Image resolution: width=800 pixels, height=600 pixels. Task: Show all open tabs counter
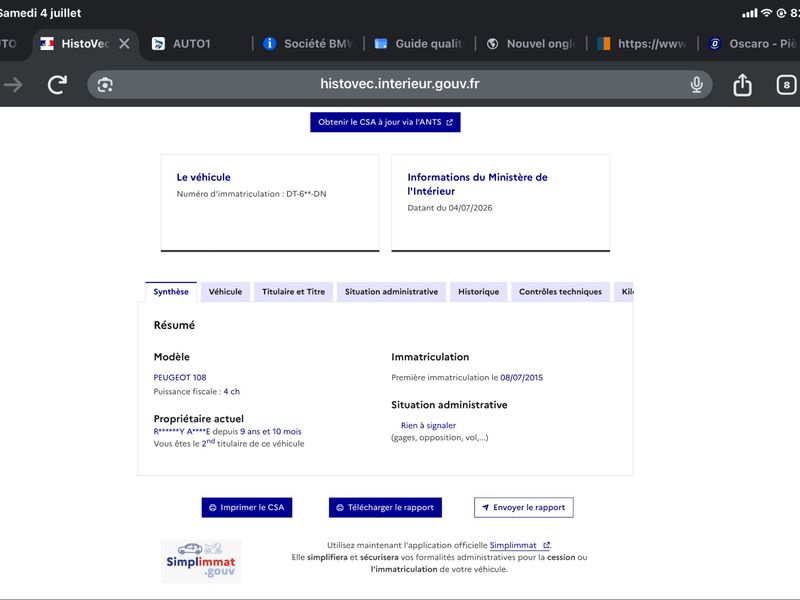(786, 85)
